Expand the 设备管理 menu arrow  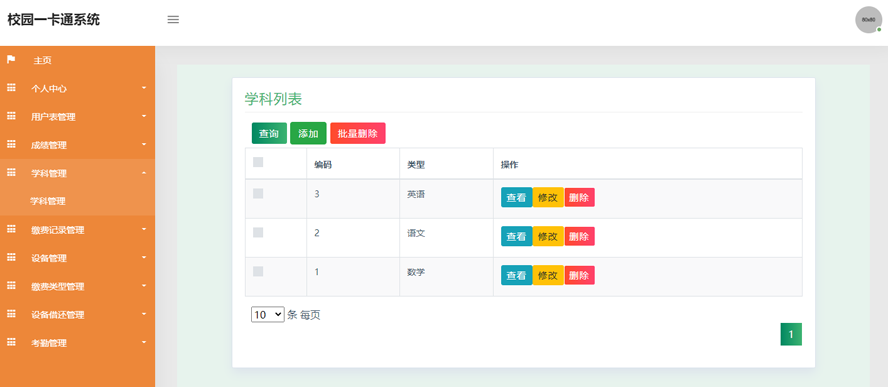pyautogui.click(x=144, y=258)
